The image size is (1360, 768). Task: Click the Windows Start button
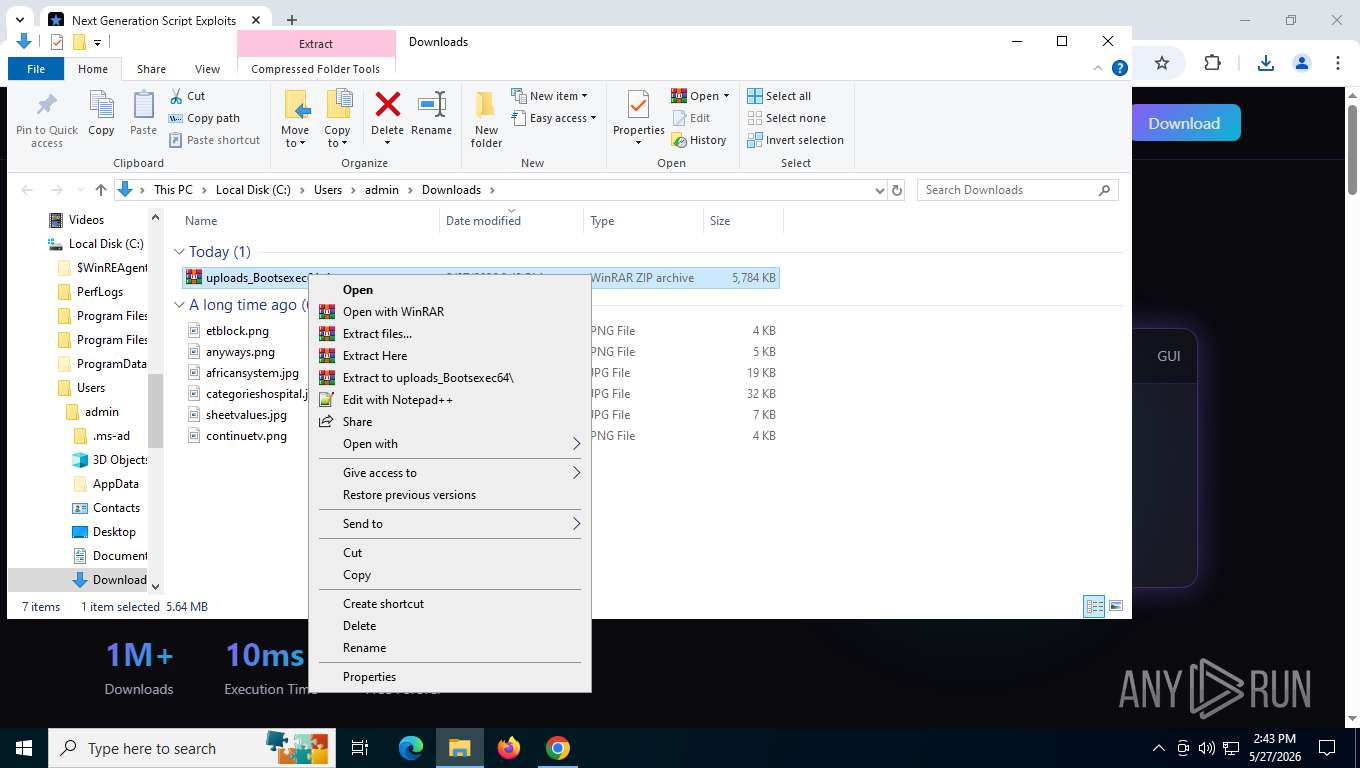24,748
